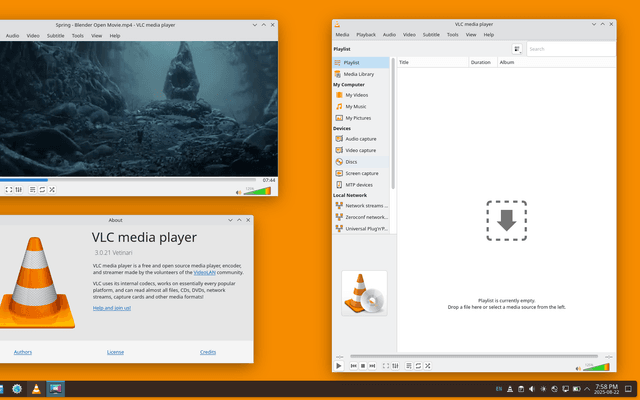Open Help menu in Spring movie window

pyautogui.click(x=115, y=36)
